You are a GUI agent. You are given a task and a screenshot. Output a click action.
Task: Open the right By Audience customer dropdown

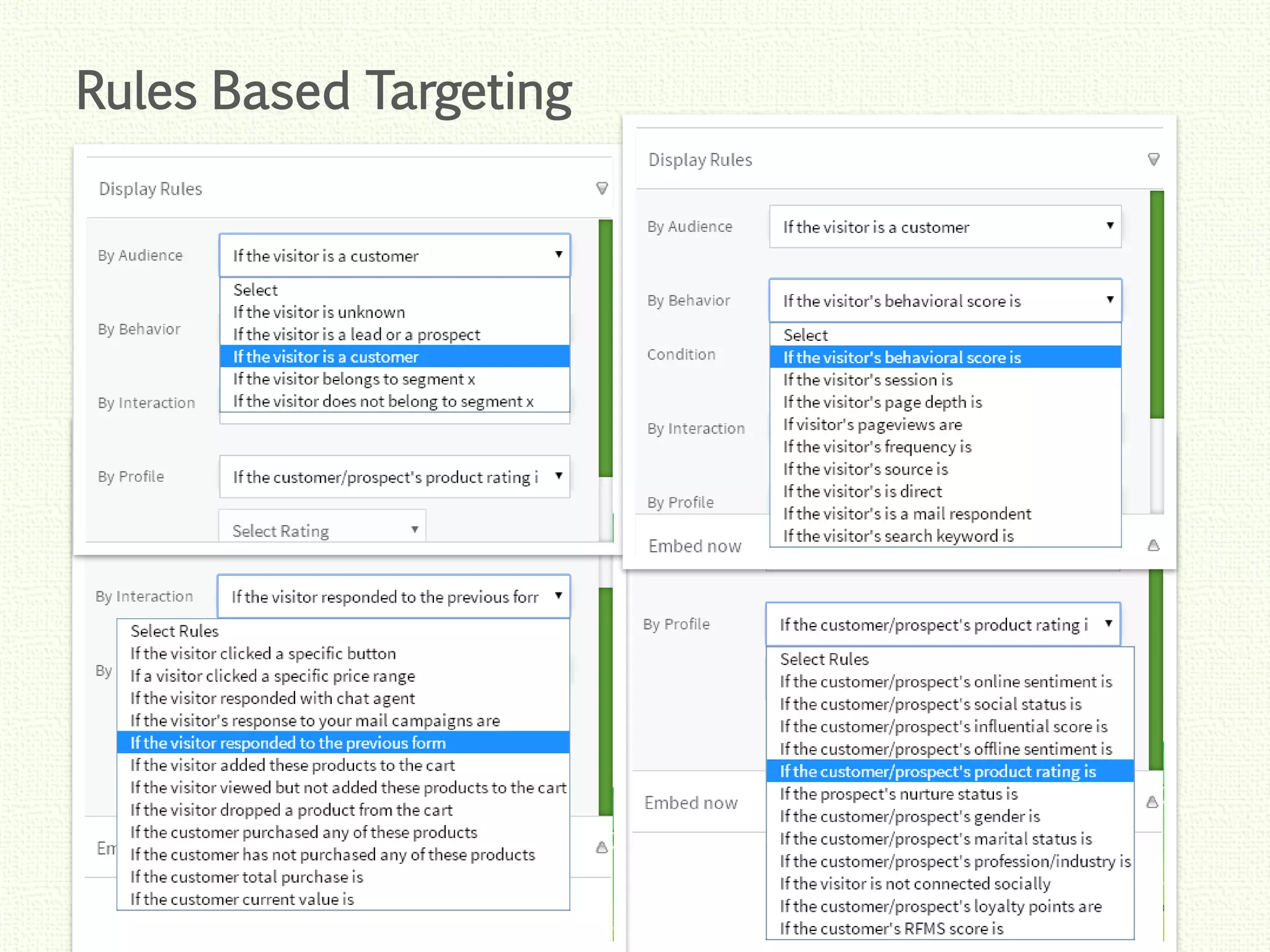(x=944, y=227)
